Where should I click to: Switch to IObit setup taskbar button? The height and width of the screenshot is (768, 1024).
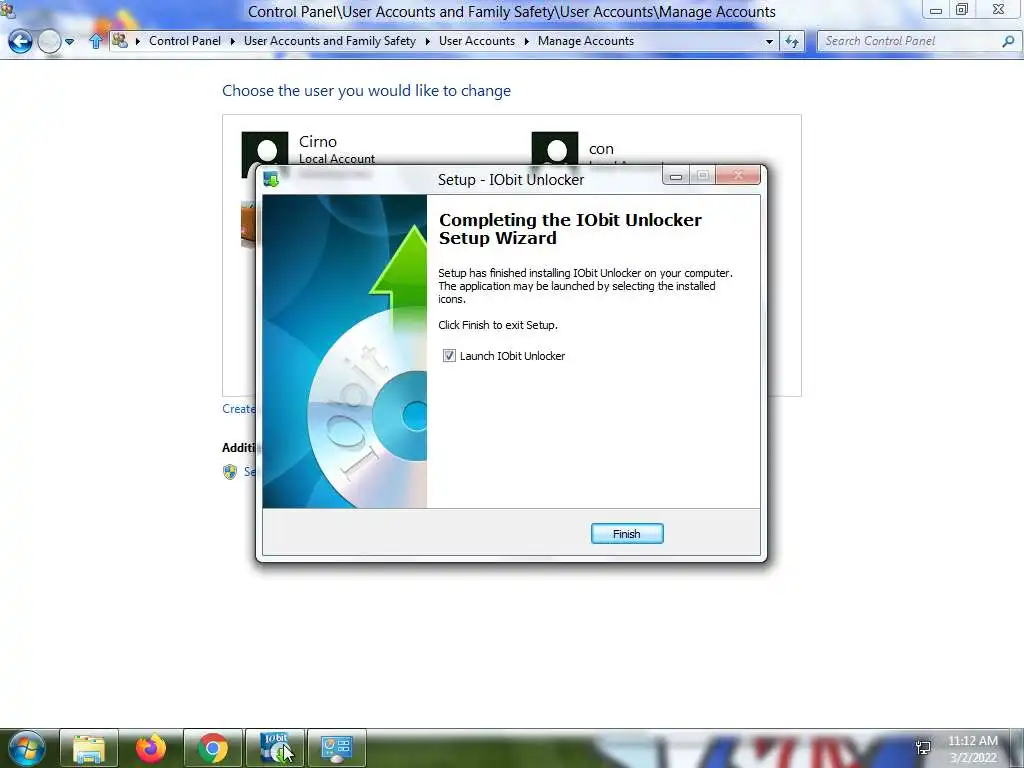coord(275,748)
